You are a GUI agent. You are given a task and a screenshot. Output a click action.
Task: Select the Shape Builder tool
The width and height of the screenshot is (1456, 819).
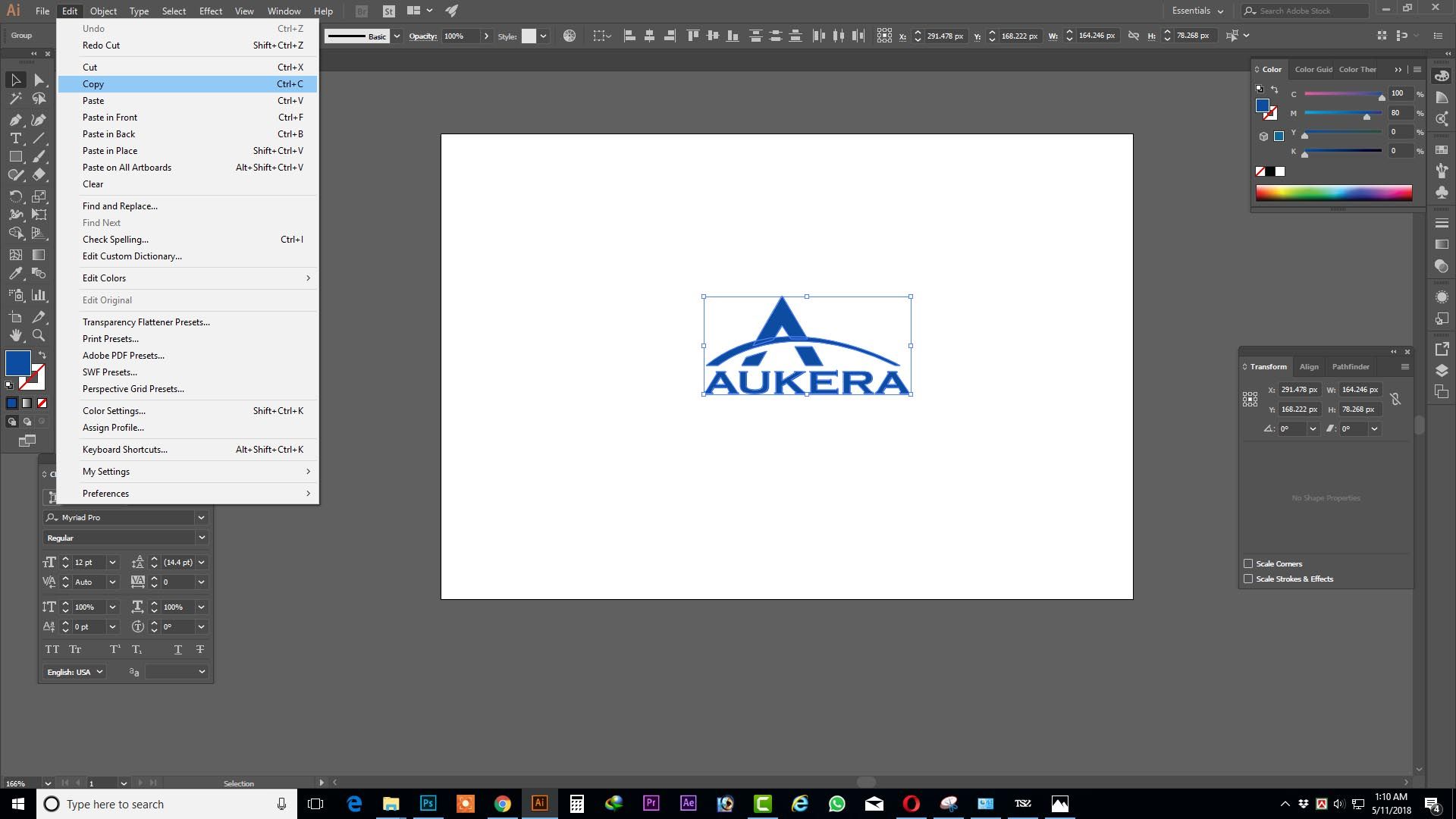click(15, 233)
